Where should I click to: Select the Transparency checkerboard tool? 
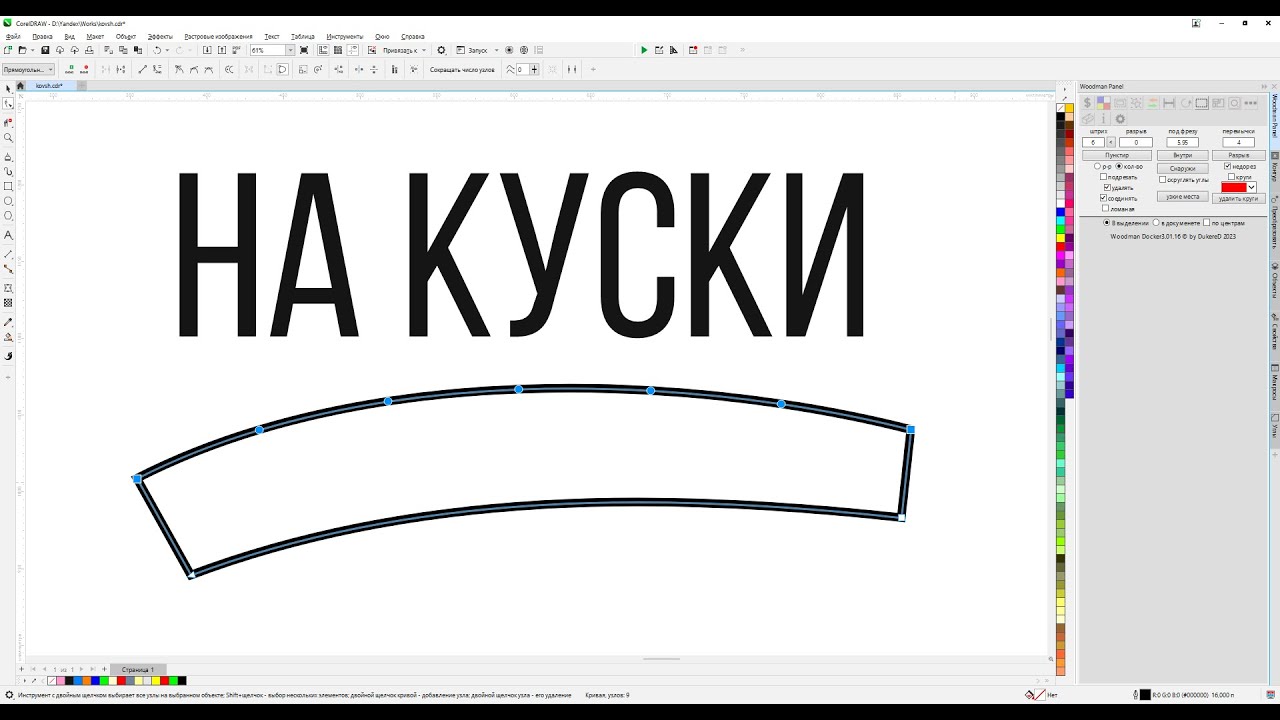[9, 303]
